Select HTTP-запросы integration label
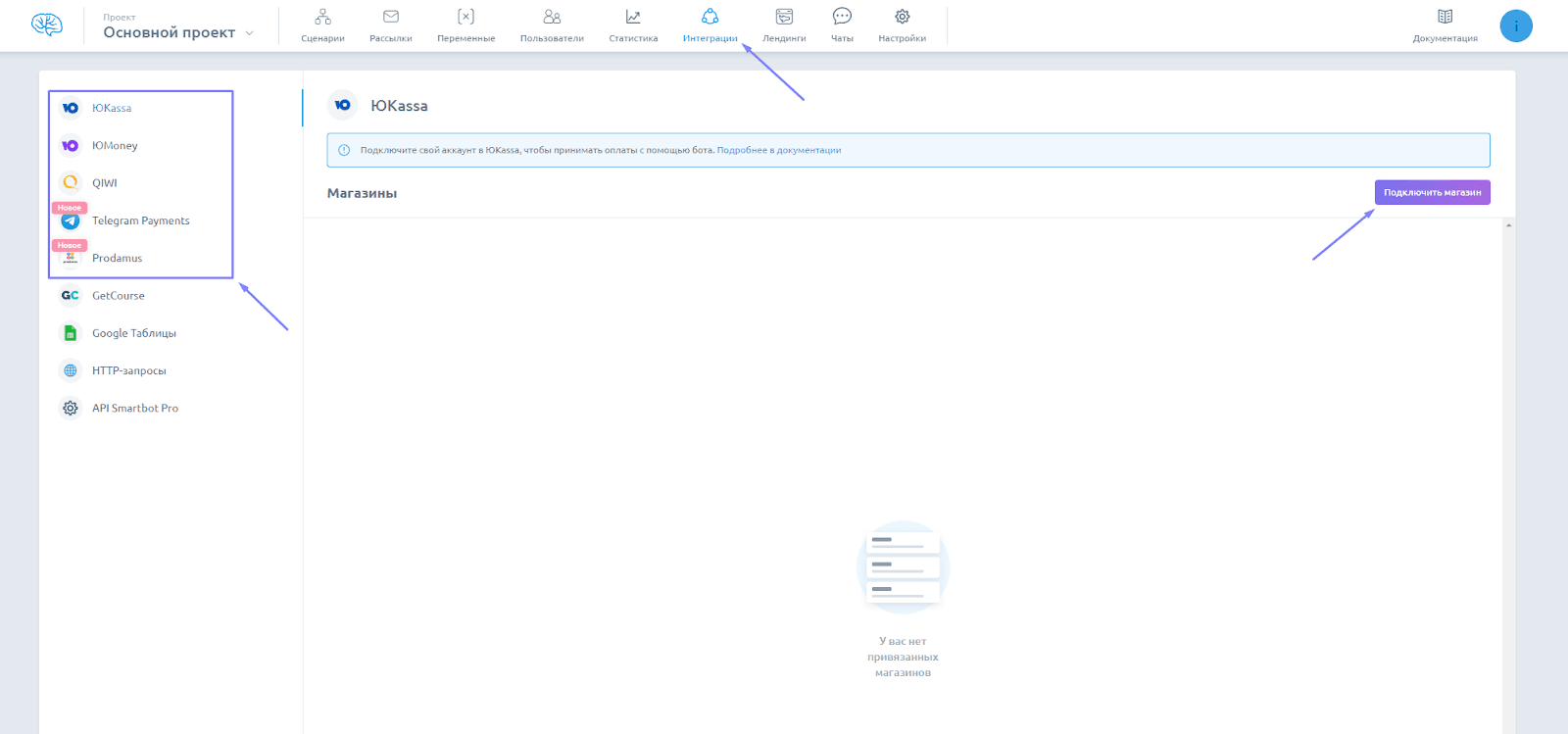Viewport: 1568px width, 734px height. [x=129, y=370]
